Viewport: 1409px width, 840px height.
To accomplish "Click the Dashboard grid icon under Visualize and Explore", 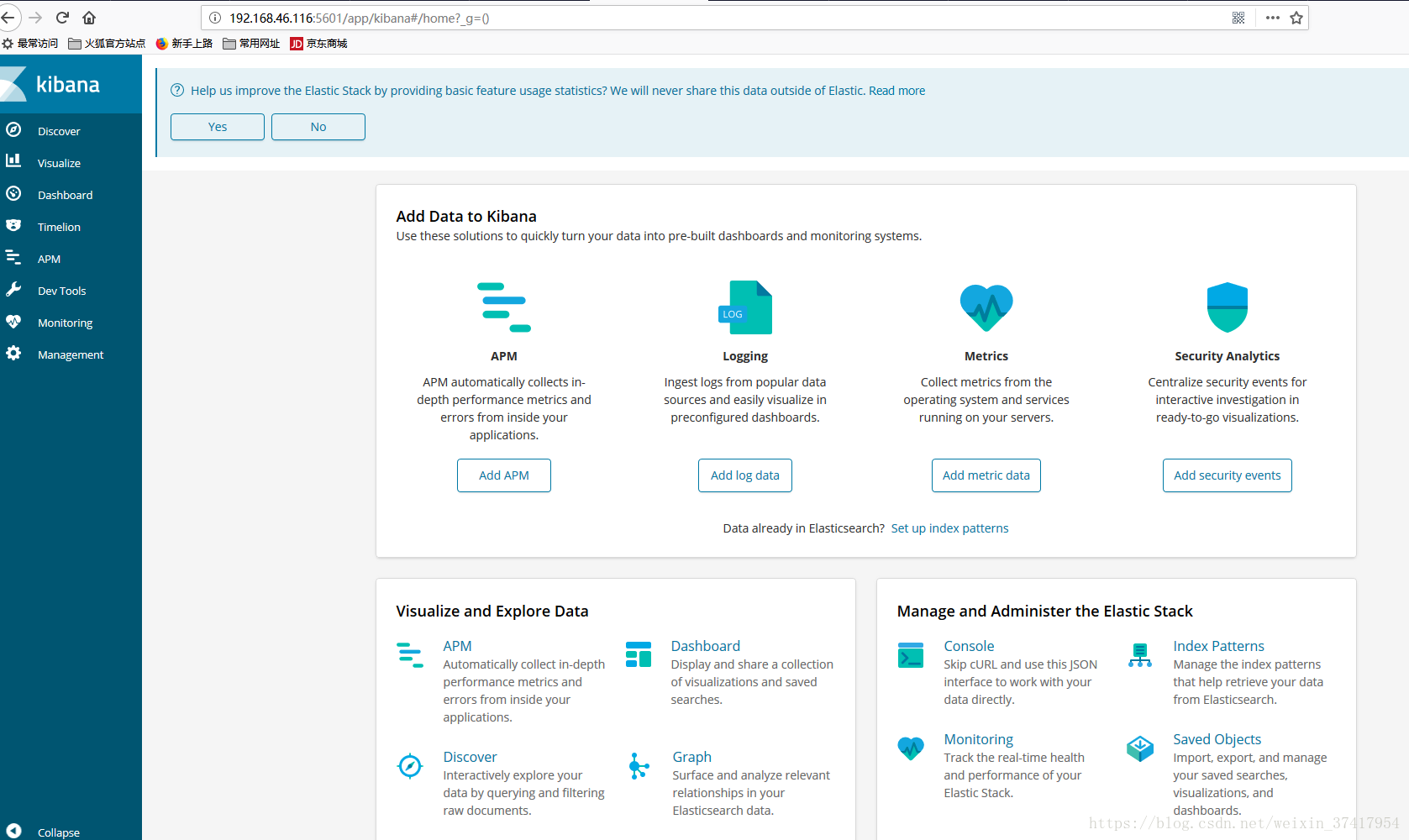I will point(639,654).
